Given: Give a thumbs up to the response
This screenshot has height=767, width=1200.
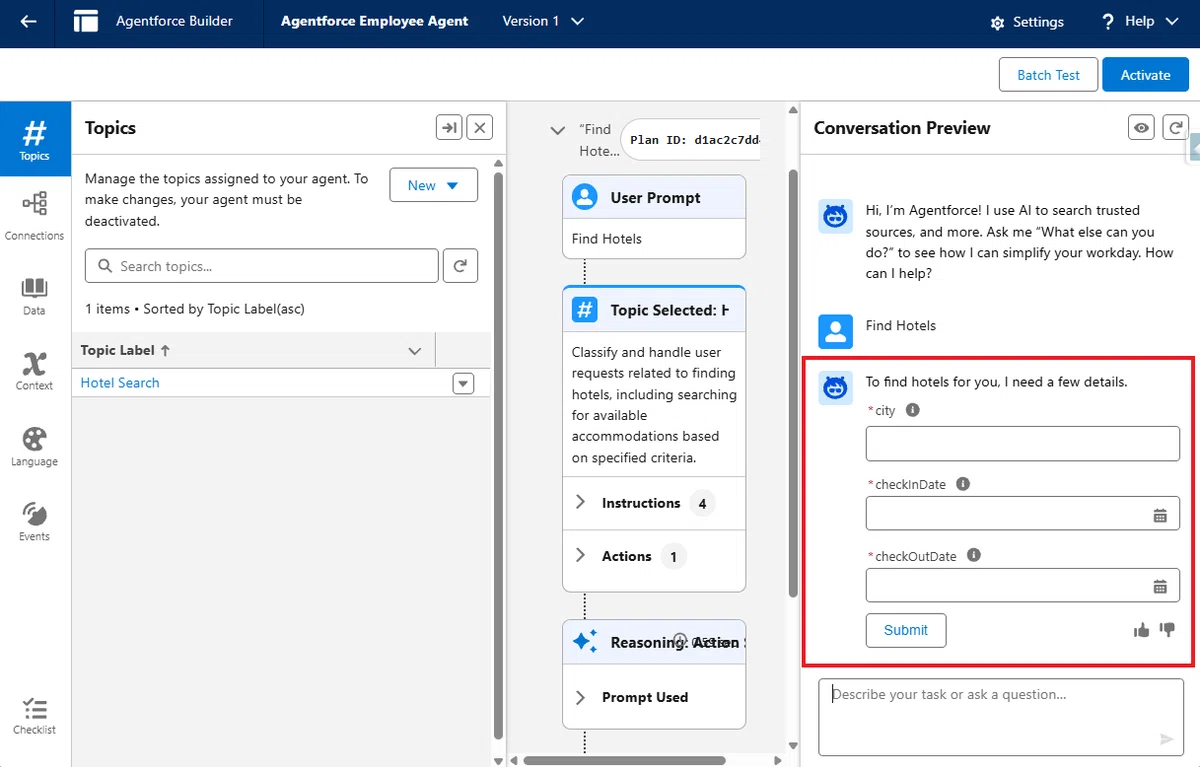Looking at the screenshot, I should (1141, 629).
